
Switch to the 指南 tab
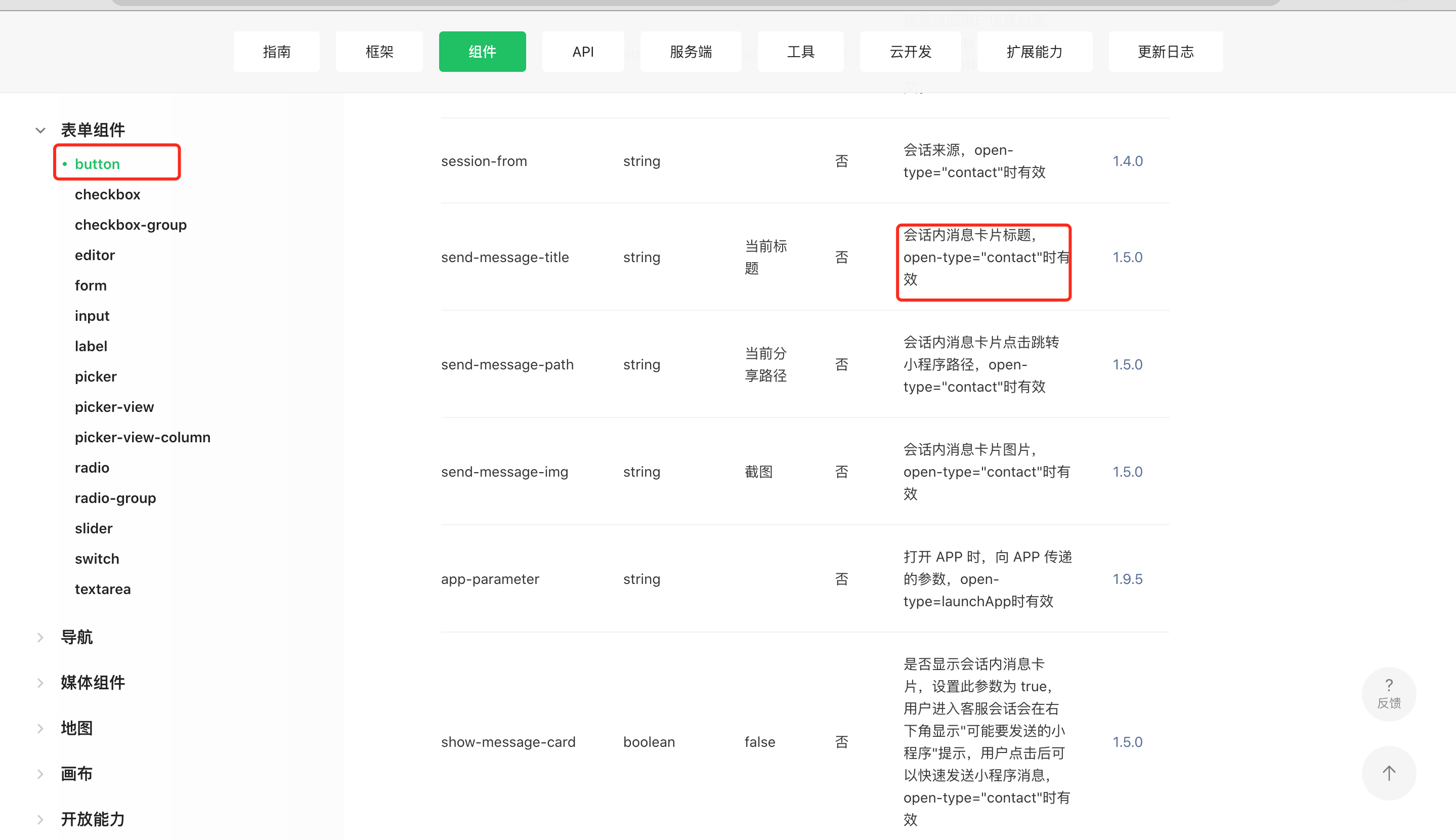click(x=276, y=52)
